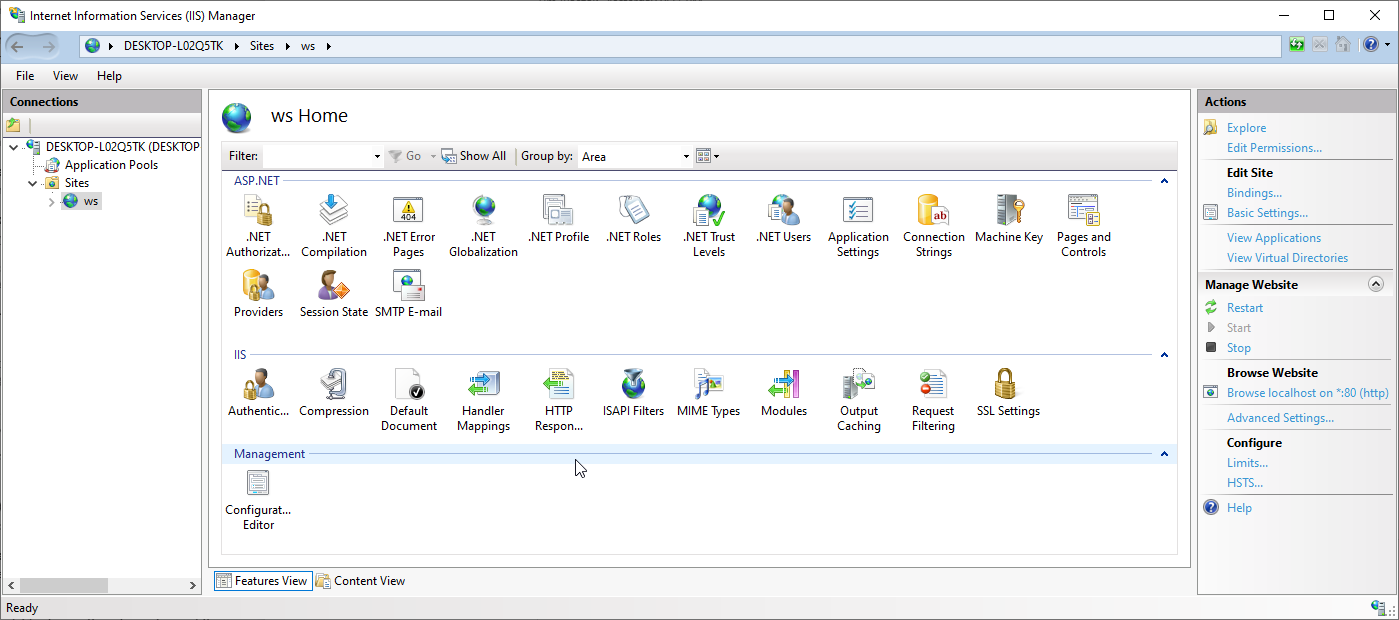Click the Back navigation button
Viewport: 1399px width, 620px height.
19,45
